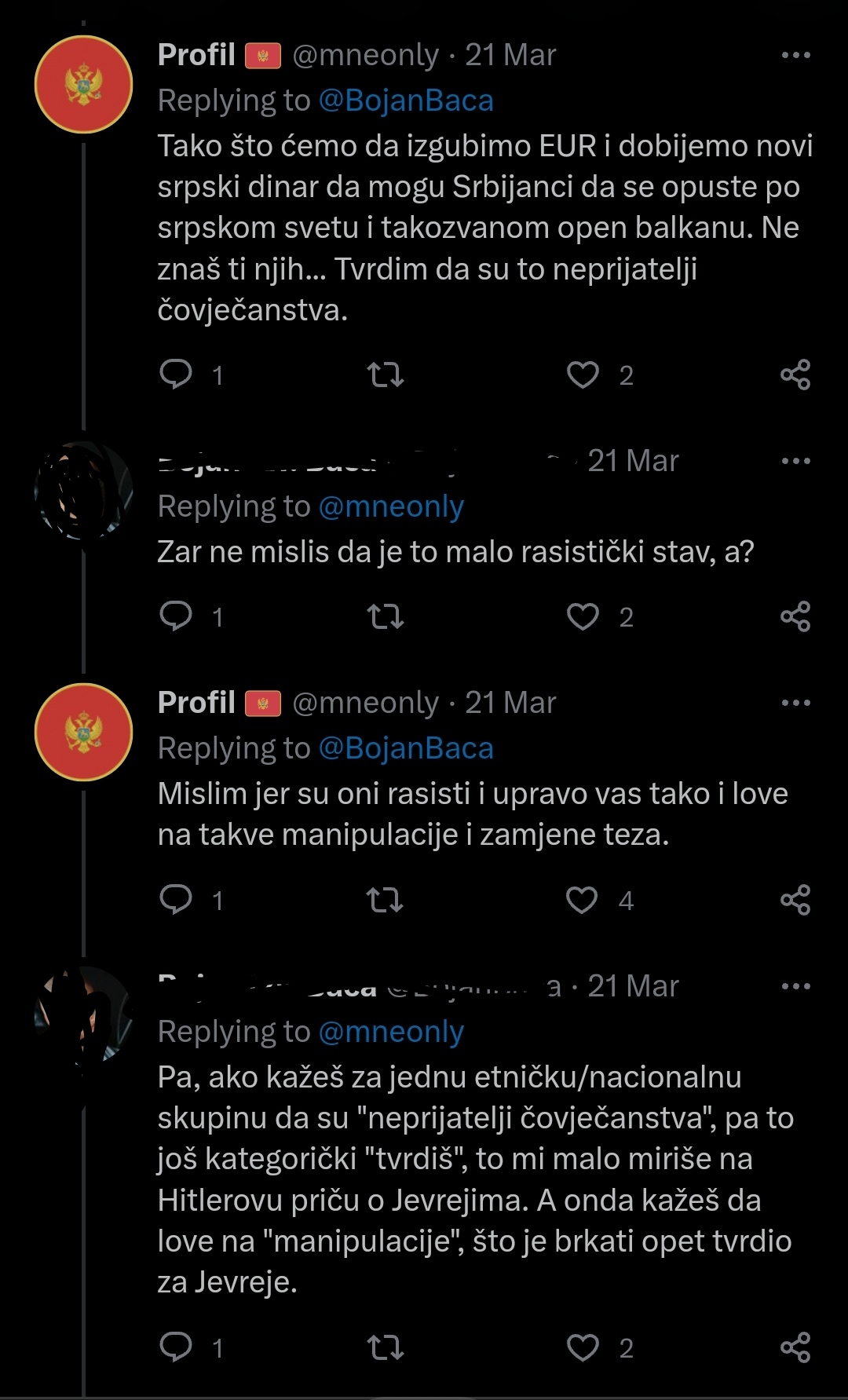Screen dimensions: 848x1400
Task: Share the 'rasistički stav' tweet
Action: 795,617
